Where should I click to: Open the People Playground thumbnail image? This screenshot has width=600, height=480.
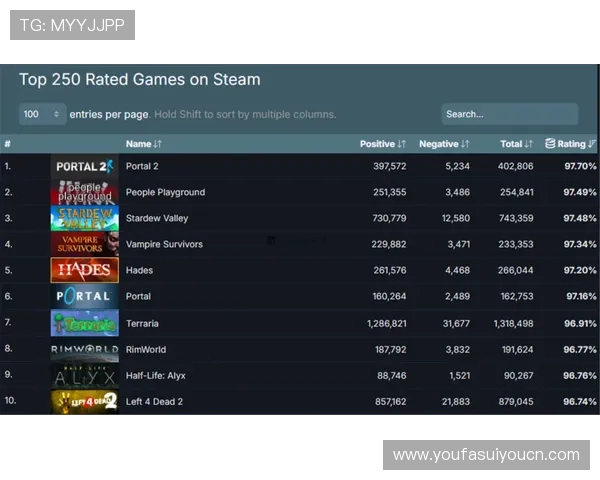point(85,192)
